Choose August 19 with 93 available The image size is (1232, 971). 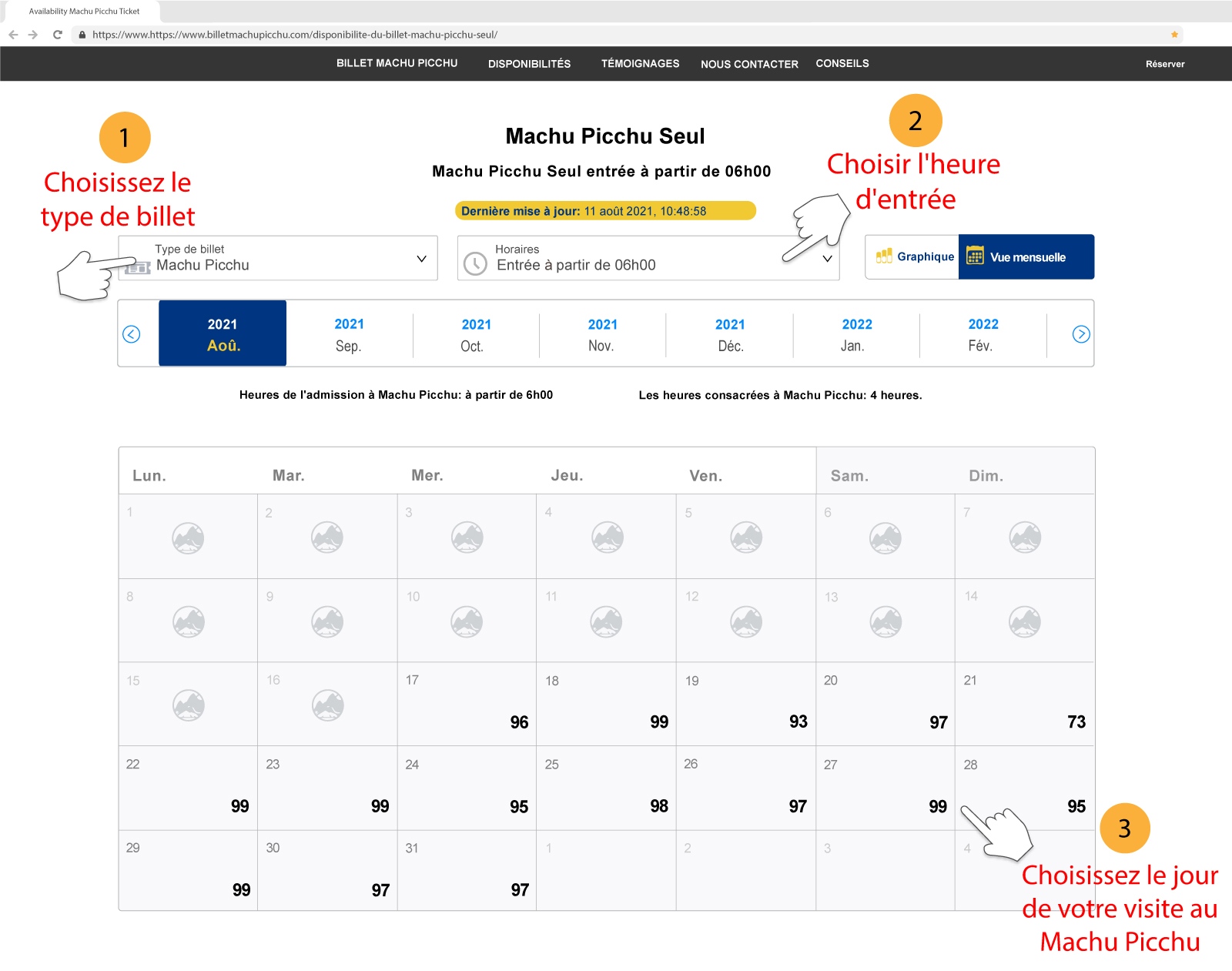[746, 704]
